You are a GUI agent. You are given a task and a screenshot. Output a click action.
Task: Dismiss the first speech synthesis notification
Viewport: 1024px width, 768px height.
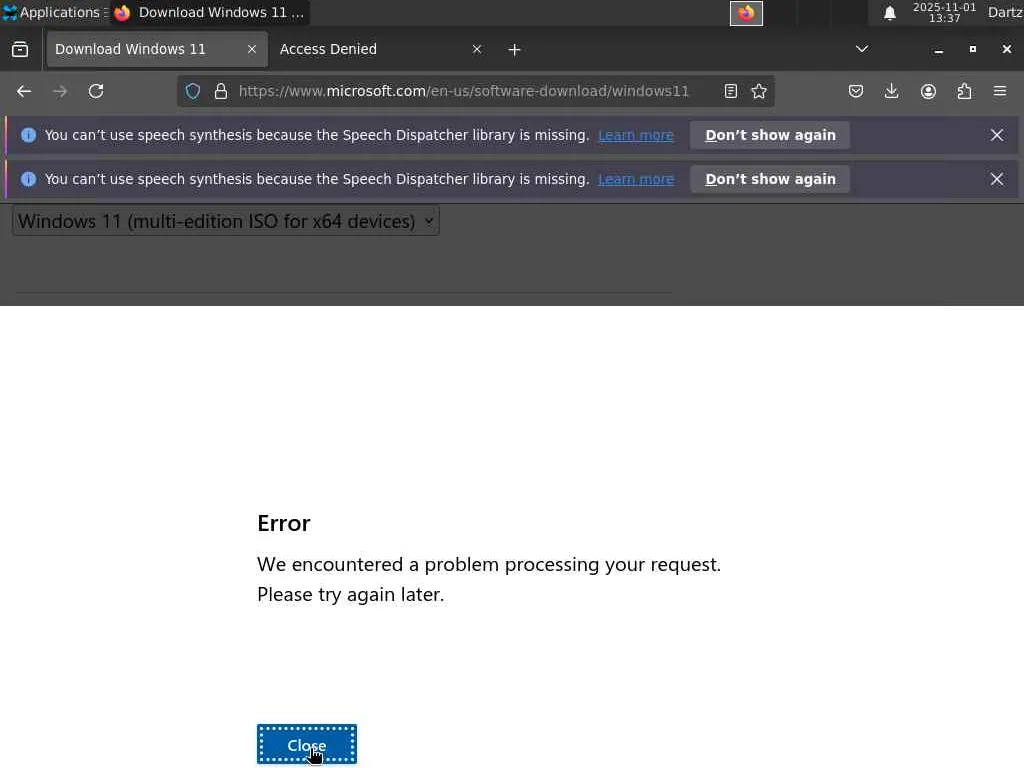pyautogui.click(x=997, y=135)
